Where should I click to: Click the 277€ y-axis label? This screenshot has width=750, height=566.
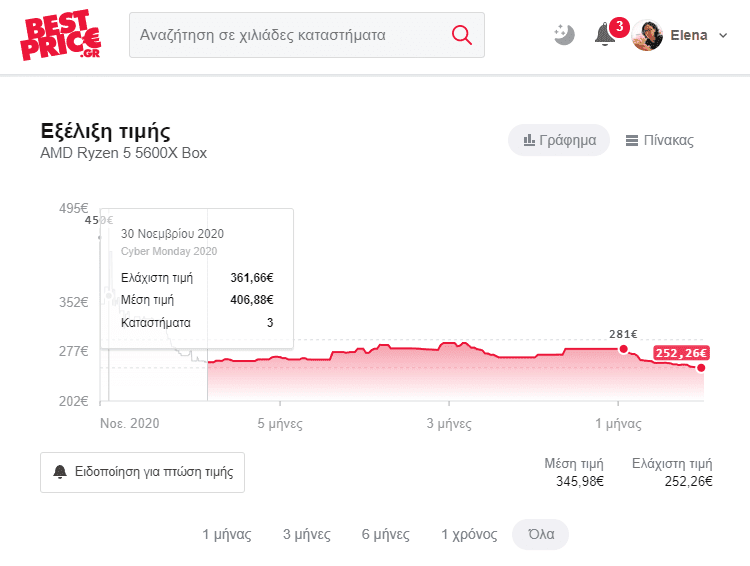point(74,352)
